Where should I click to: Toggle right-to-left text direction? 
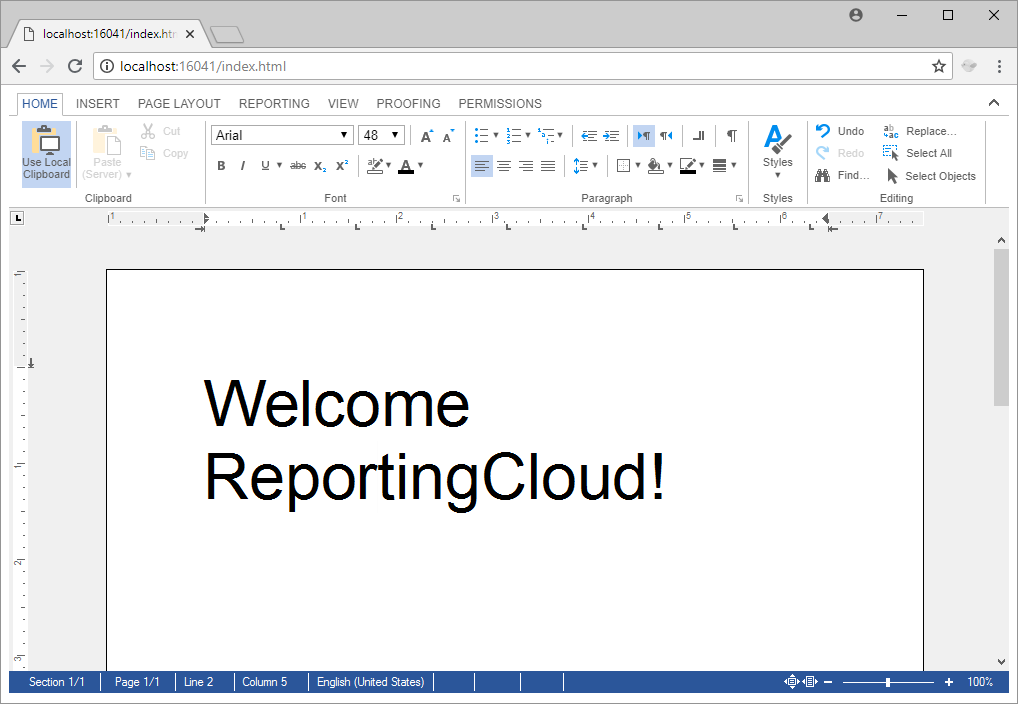coord(666,136)
